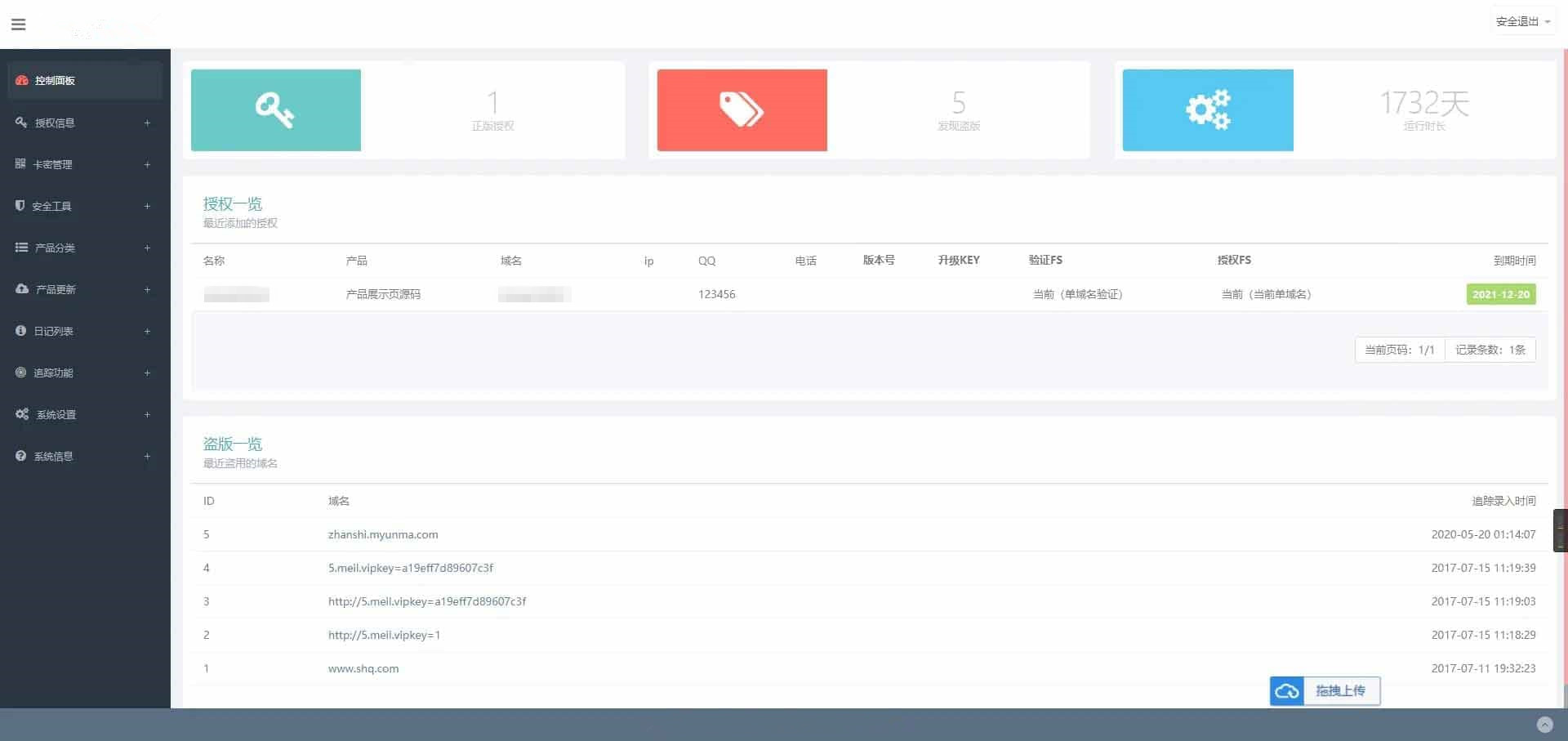The height and width of the screenshot is (741, 1568).
Task: Click the gears icon beside 系统设置
Action: [22, 413]
